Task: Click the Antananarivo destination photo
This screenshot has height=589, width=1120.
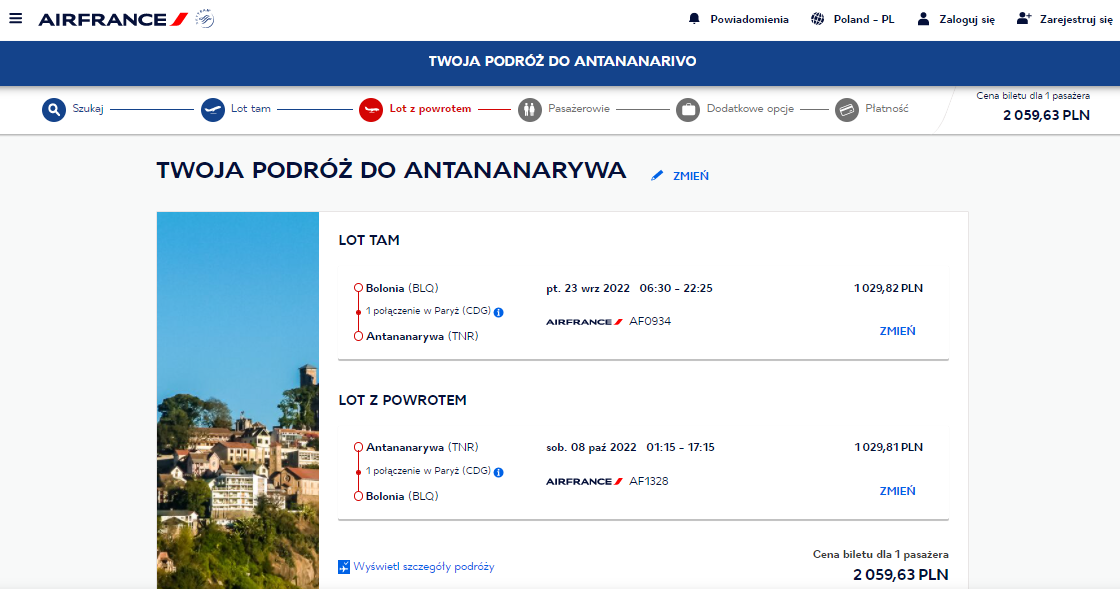Action: (238, 401)
